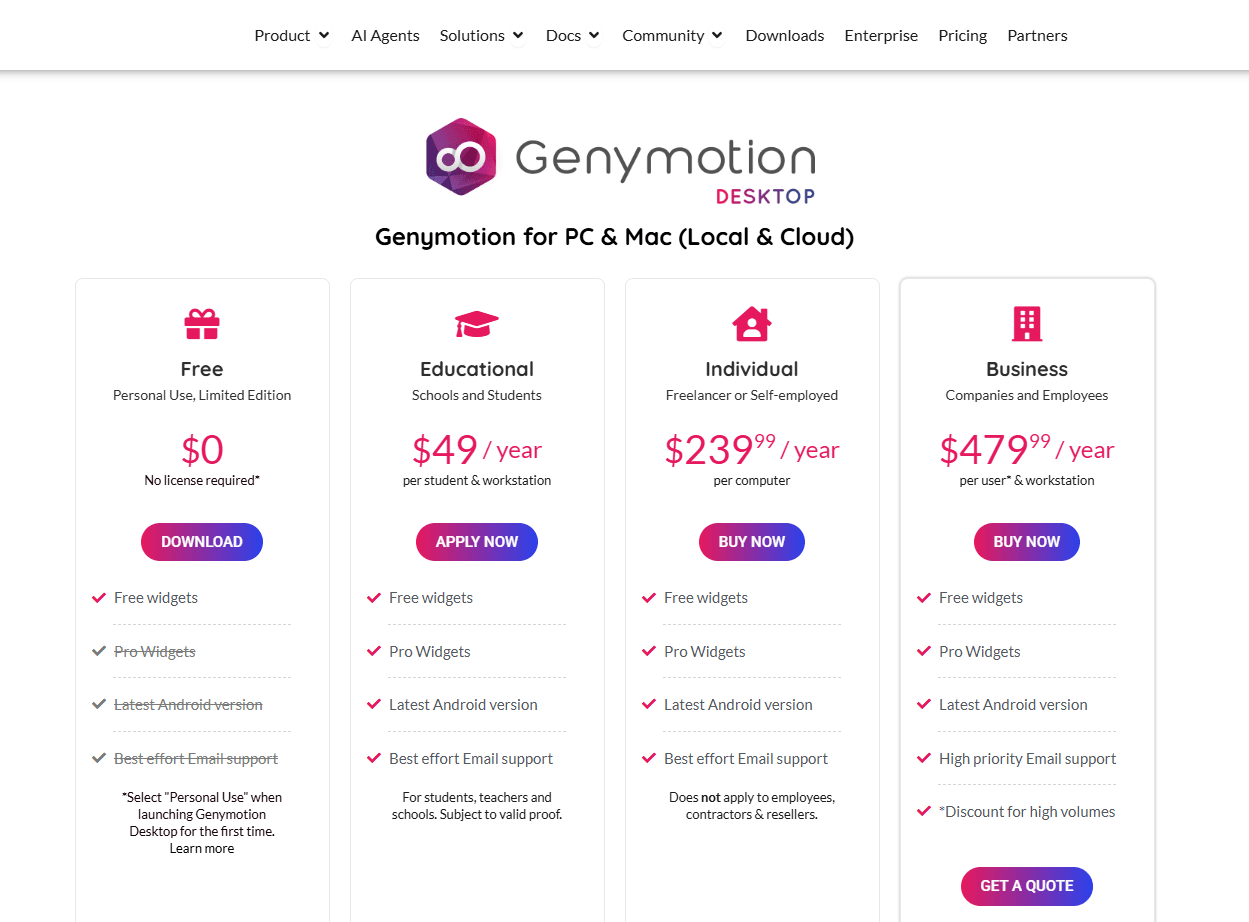1249x922 pixels.
Task: Click APPLY NOW for Educational plan
Action: click(x=477, y=542)
